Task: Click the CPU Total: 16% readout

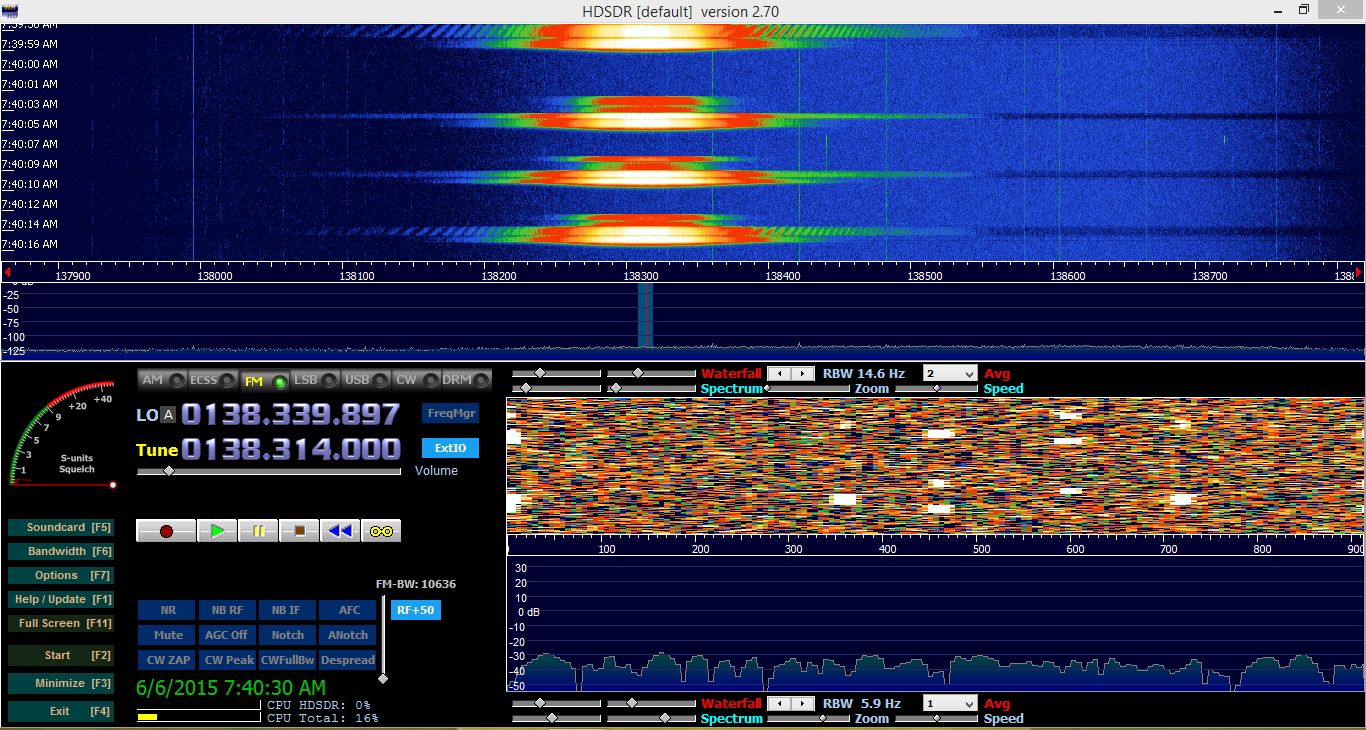Action: [x=323, y=718]
